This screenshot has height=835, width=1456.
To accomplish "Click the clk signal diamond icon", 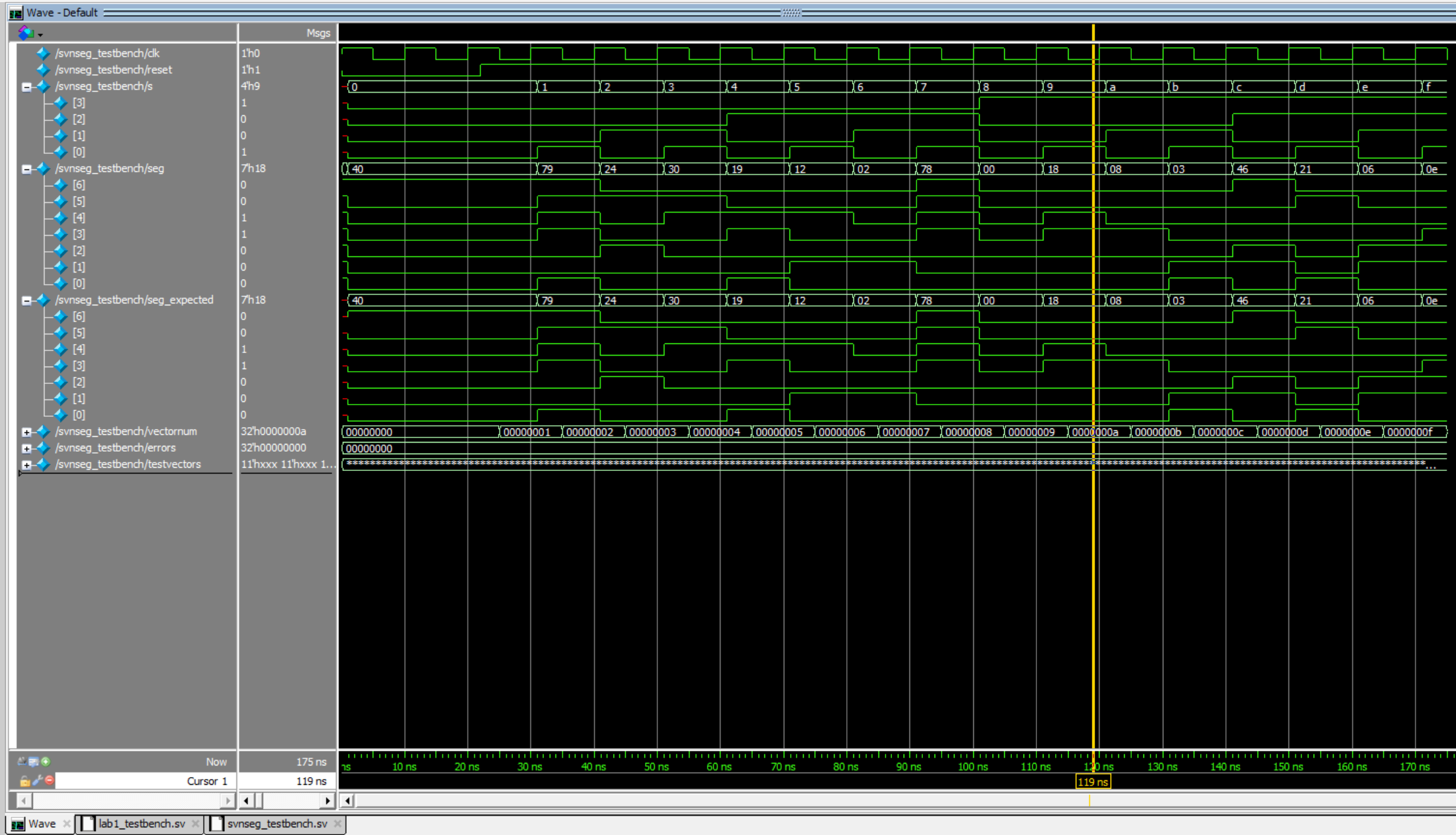I will [43, 53].
